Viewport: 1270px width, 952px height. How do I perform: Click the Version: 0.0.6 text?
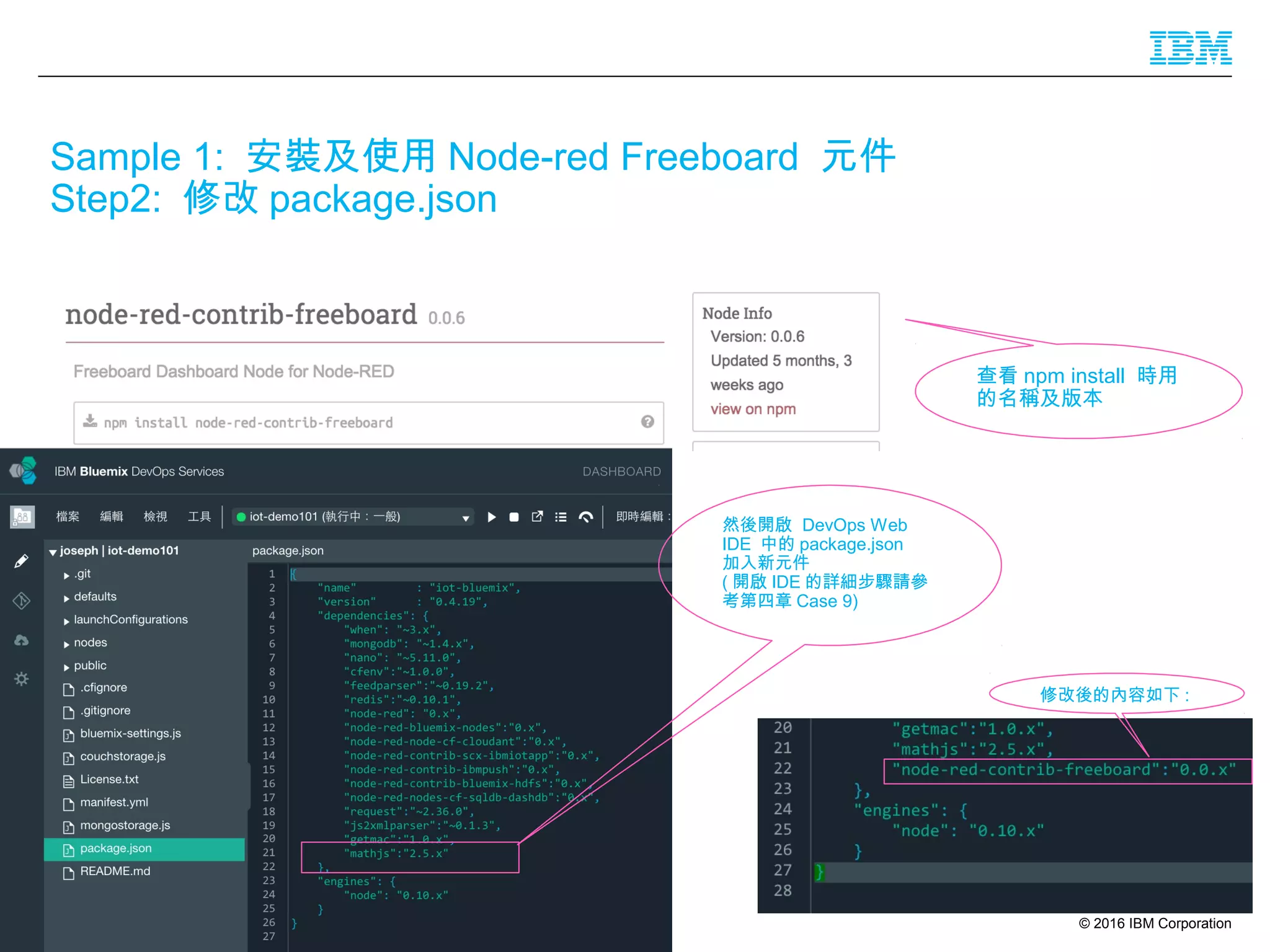(x=757, y=337)
